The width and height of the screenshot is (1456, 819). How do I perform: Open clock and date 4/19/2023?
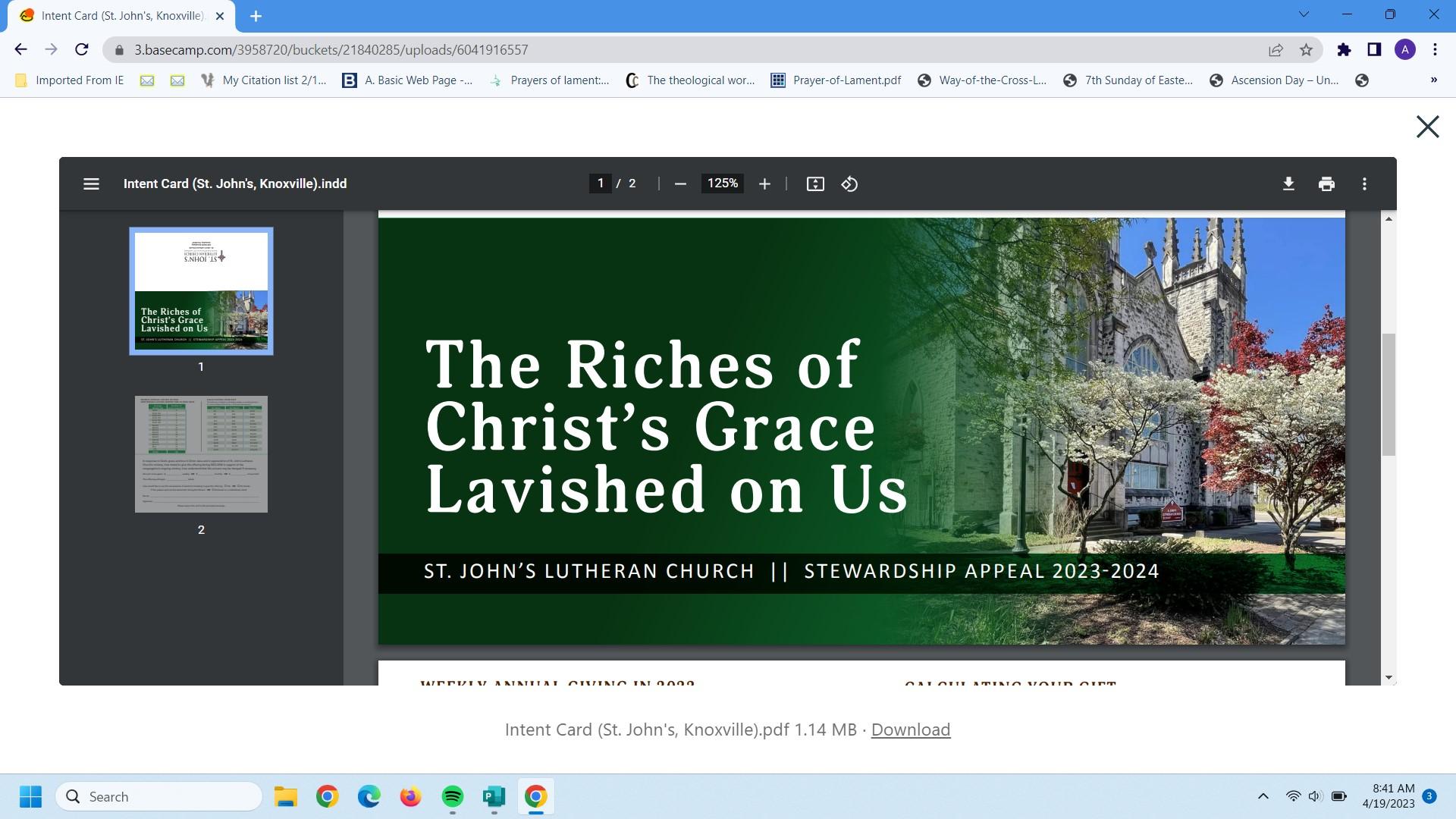click(1388, 796)
